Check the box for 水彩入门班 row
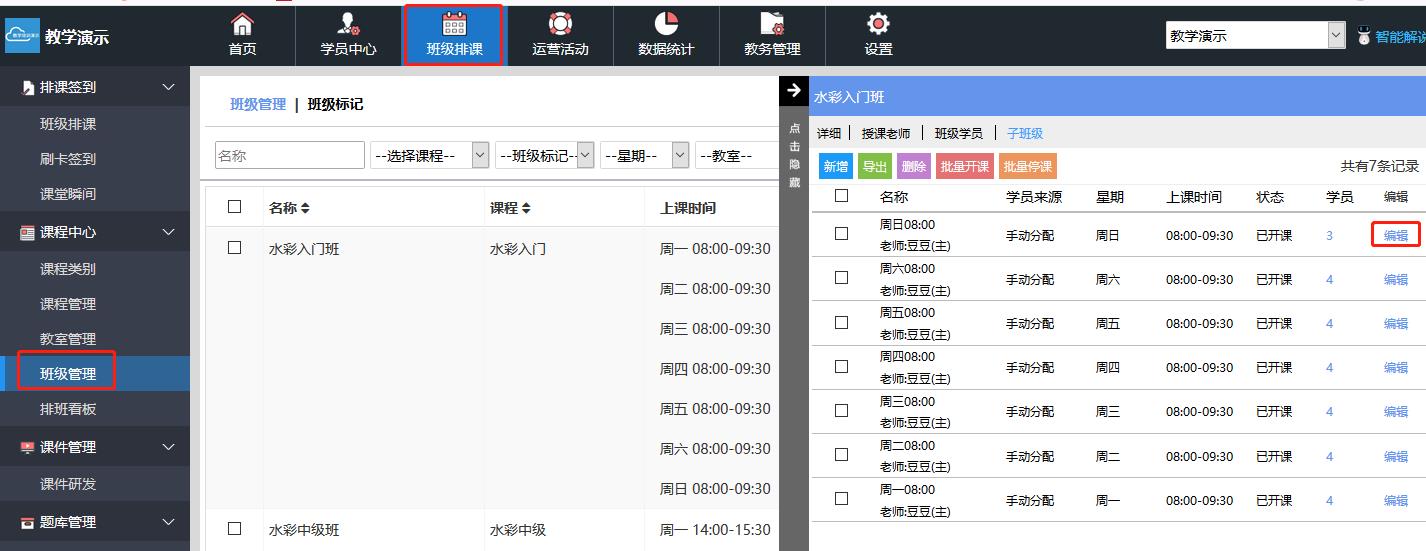The width and height of the screenshot is (1426, 551). pyautogui.click(x=235, y=248)
